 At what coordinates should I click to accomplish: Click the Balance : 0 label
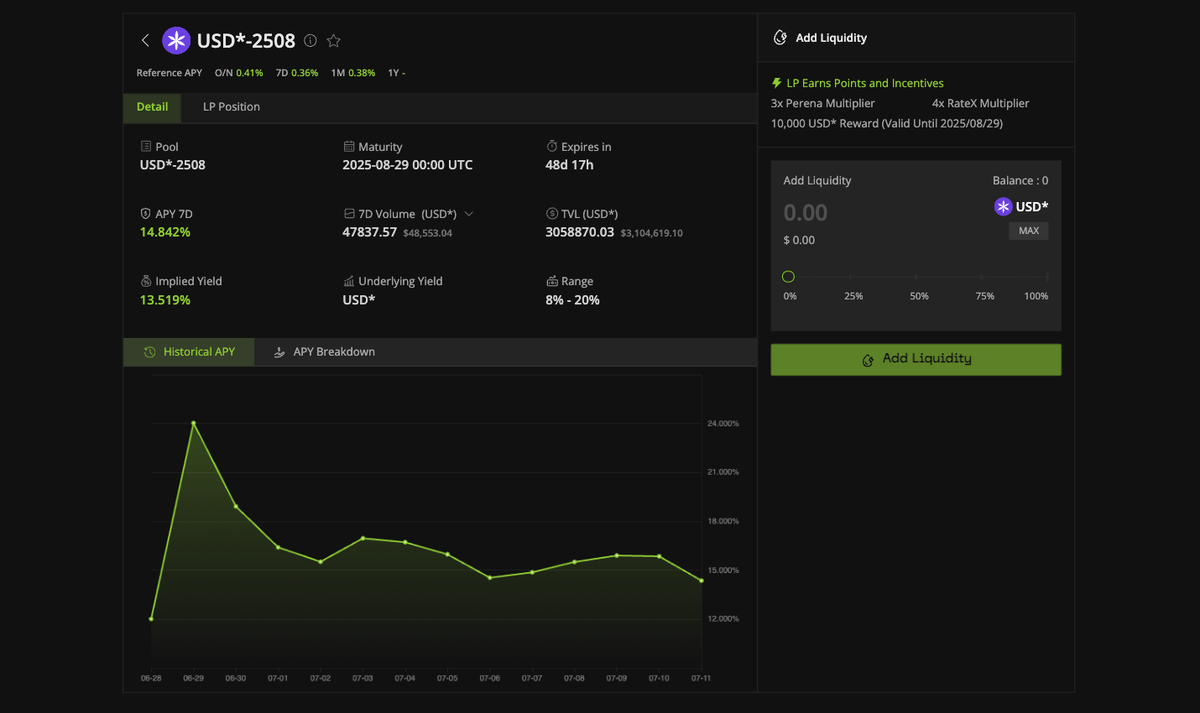click(1020, 181)
